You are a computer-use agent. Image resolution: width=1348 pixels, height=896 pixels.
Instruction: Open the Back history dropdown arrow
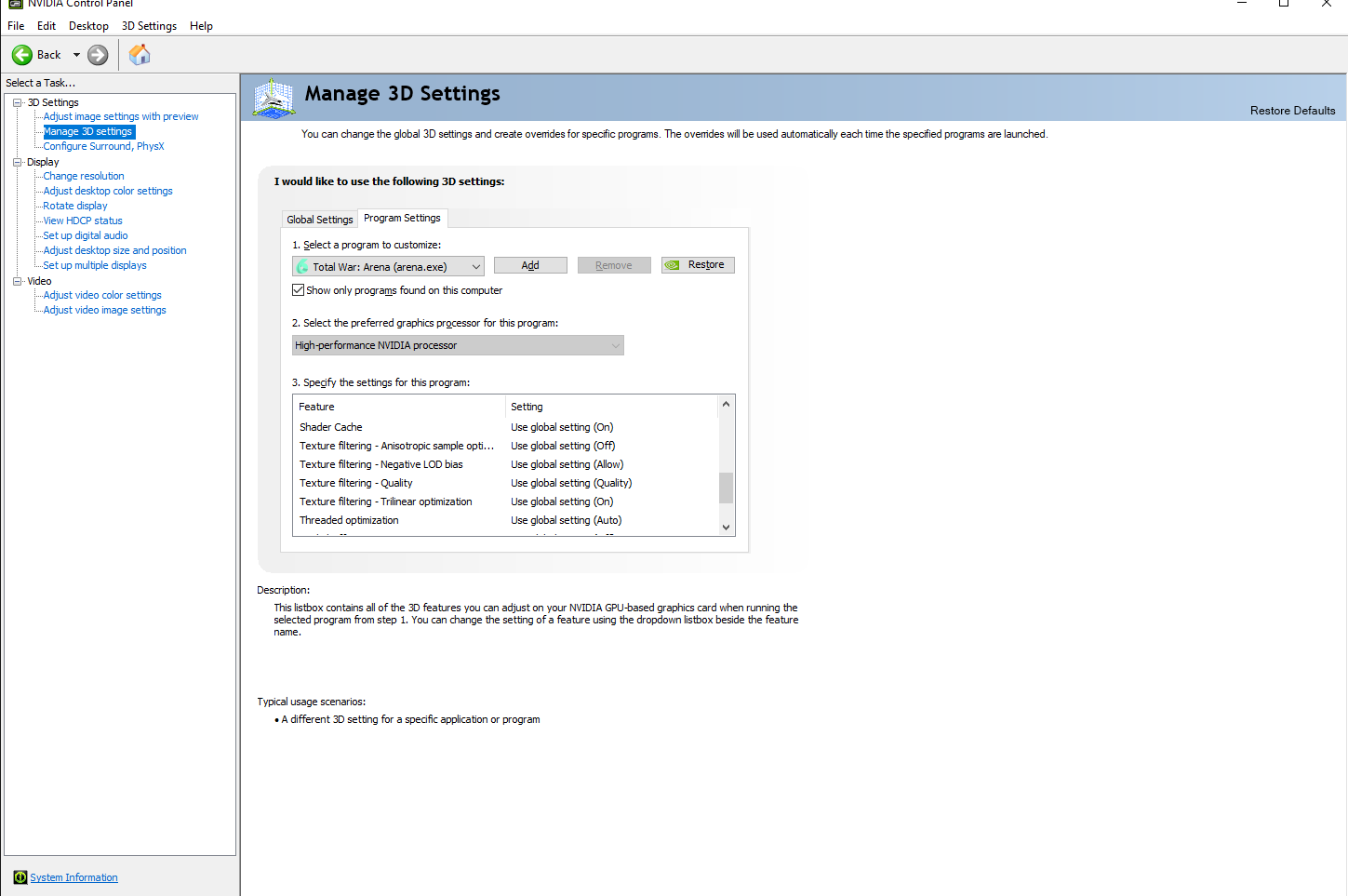tap(76, 55)
